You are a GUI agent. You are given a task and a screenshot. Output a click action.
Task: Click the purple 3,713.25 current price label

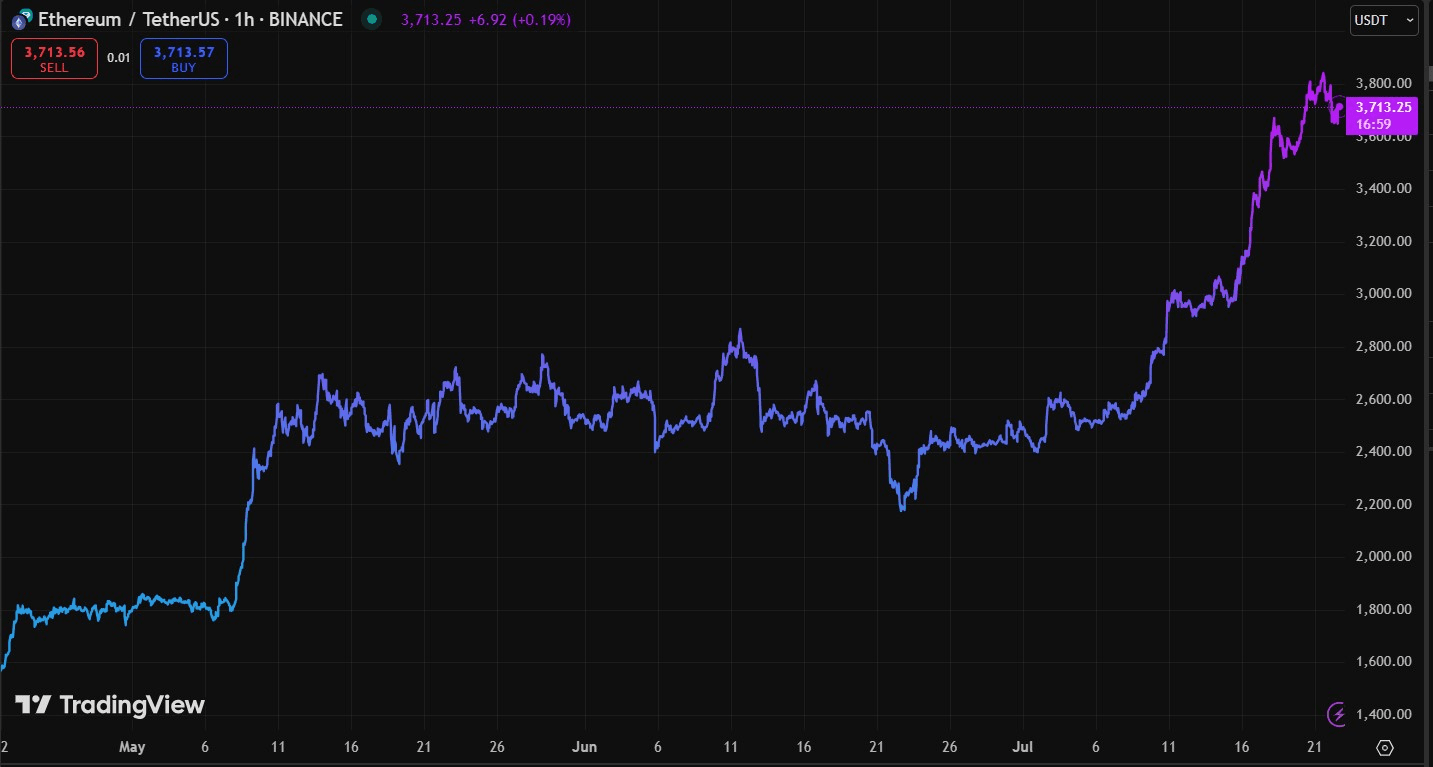pyautogui.click(x=1381, y=107)
